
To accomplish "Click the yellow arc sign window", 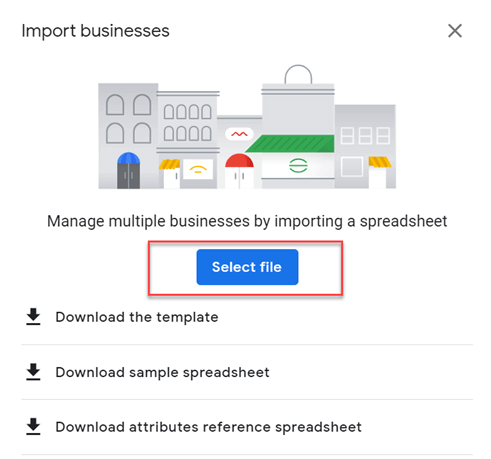I will click(198, 169).
